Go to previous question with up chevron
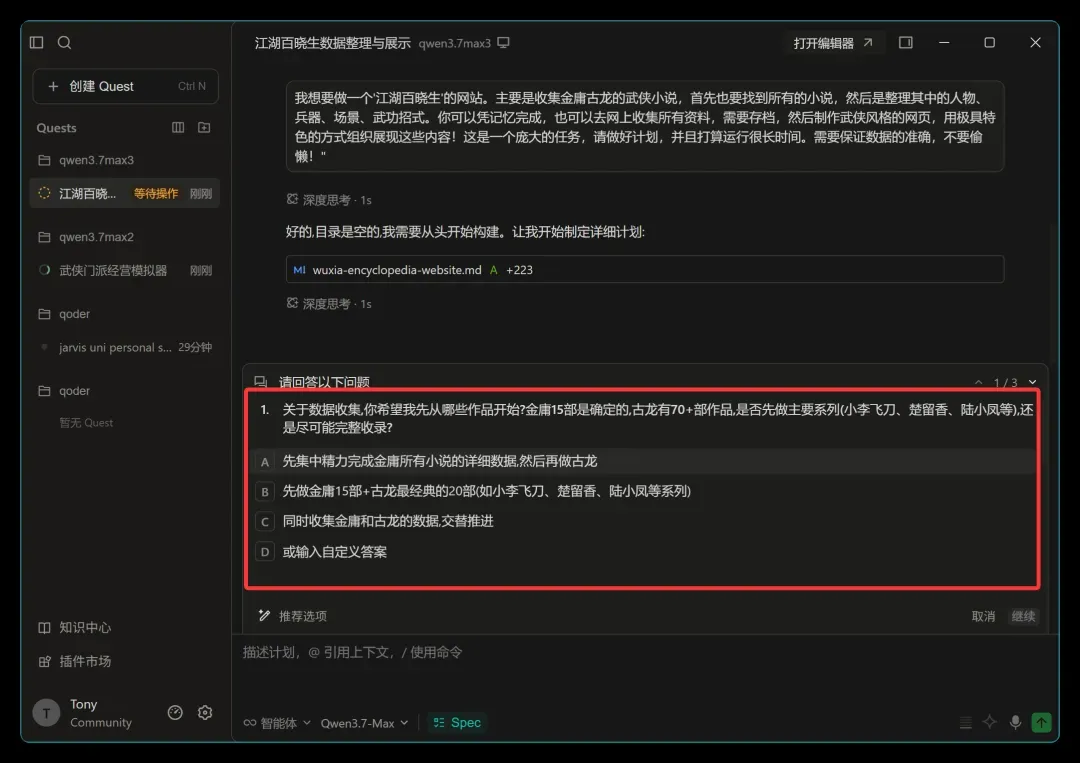1080x763 pixels. (x=978, y=382)
